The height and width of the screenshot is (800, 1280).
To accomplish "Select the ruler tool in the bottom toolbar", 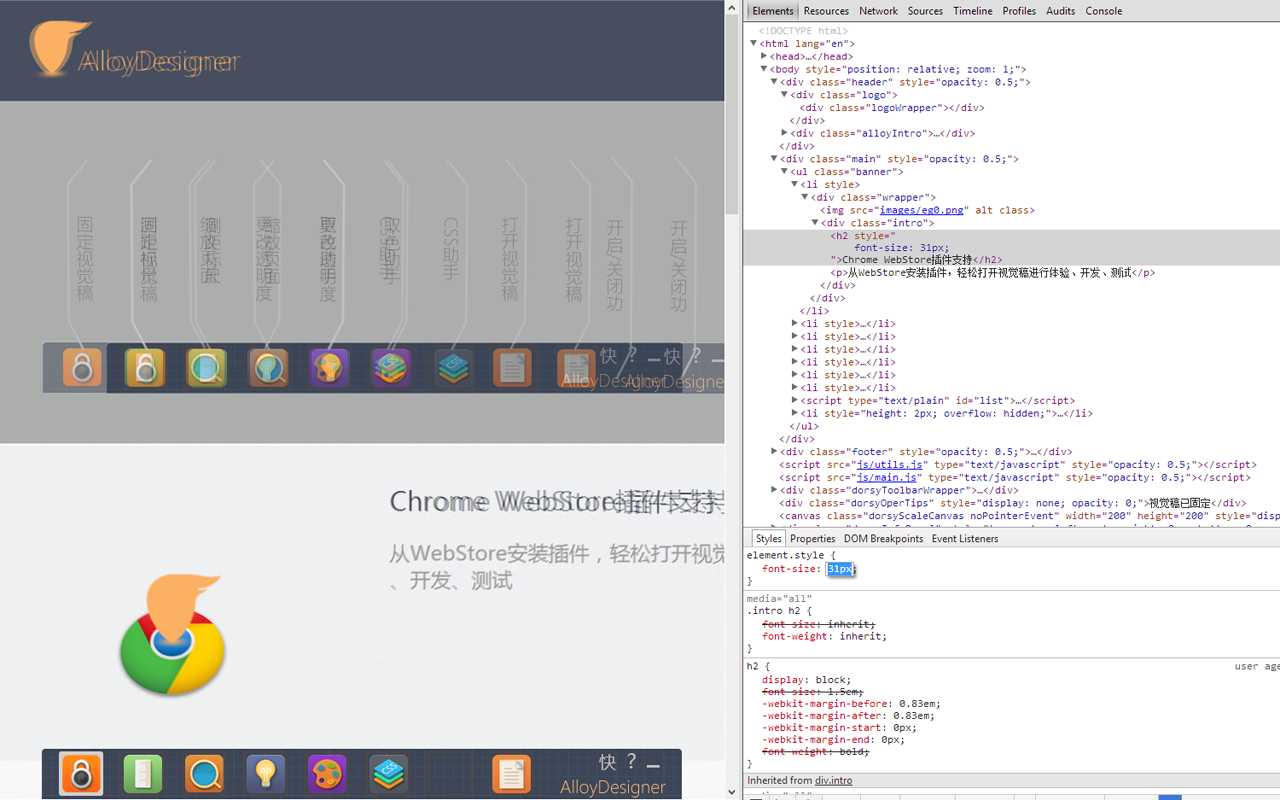I will [x=143, y=774].
